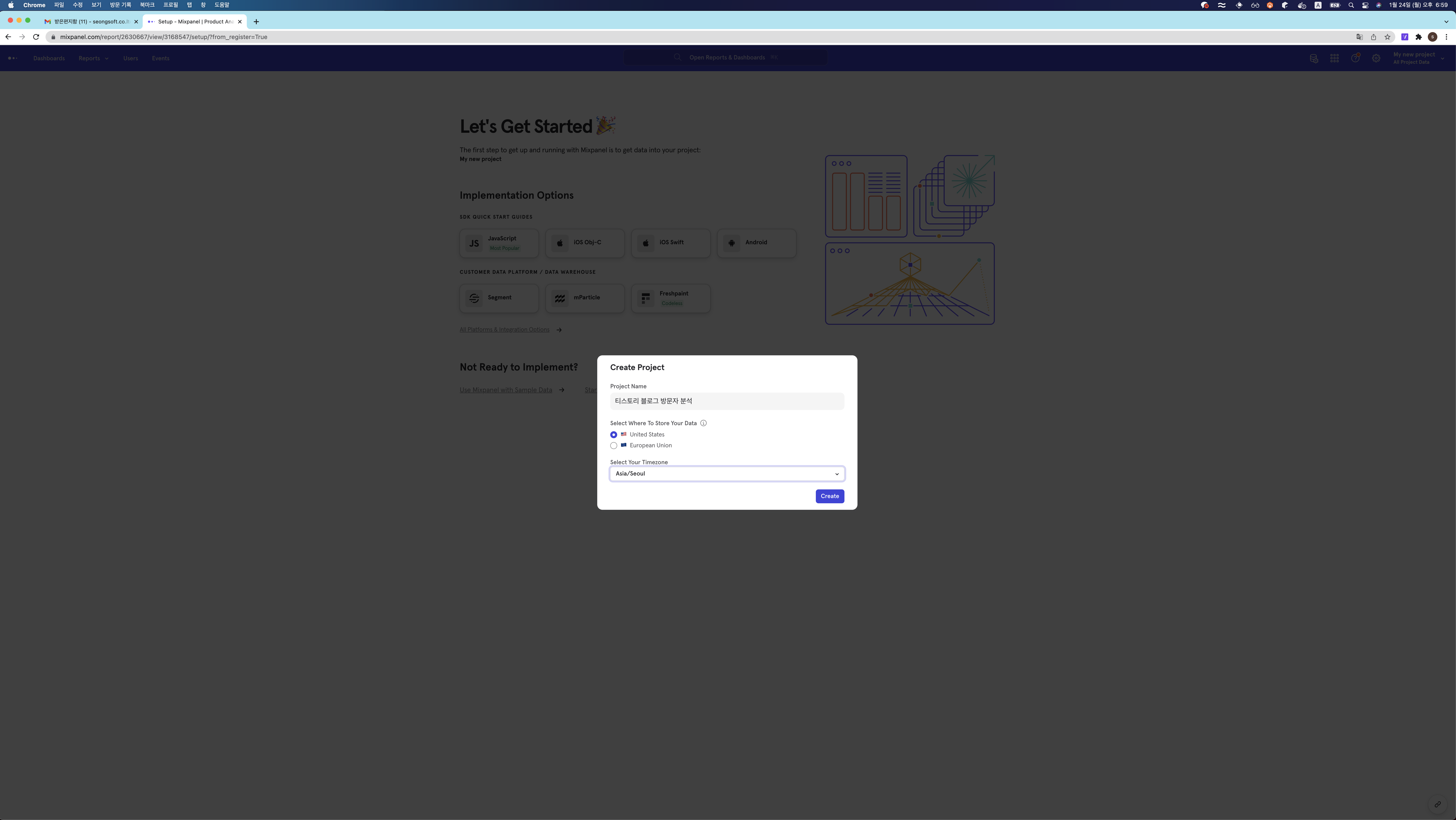Click the Project Name input field
Screen dimensions: 1456x820
click(x=727, y=402)
